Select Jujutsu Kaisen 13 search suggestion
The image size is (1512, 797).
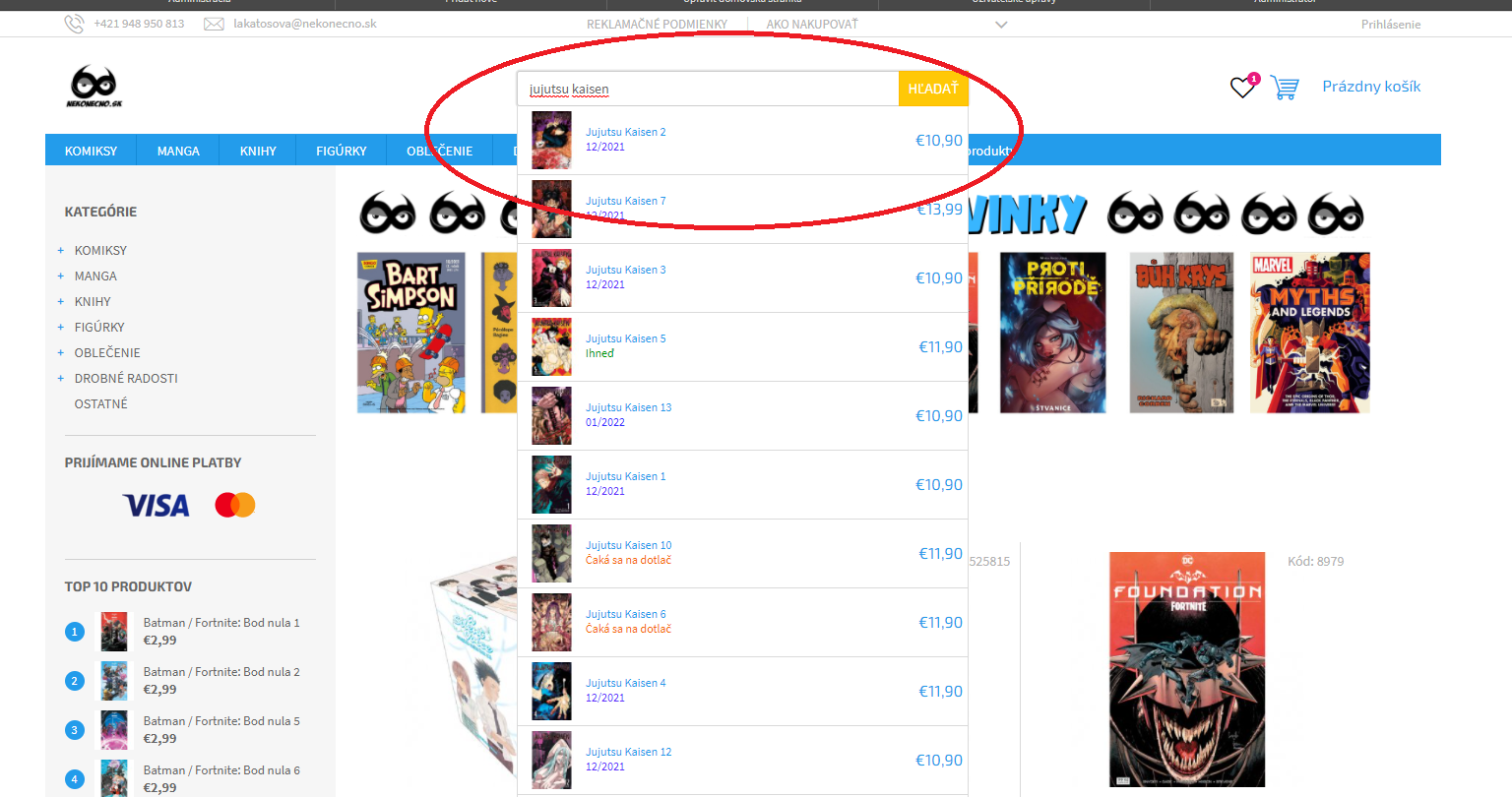[x=743, y=416]
